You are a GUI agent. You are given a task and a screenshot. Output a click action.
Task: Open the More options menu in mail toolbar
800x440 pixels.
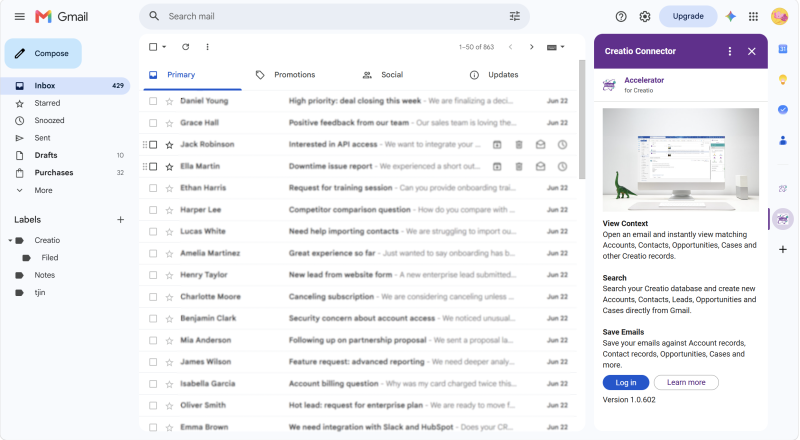point(207,47)
